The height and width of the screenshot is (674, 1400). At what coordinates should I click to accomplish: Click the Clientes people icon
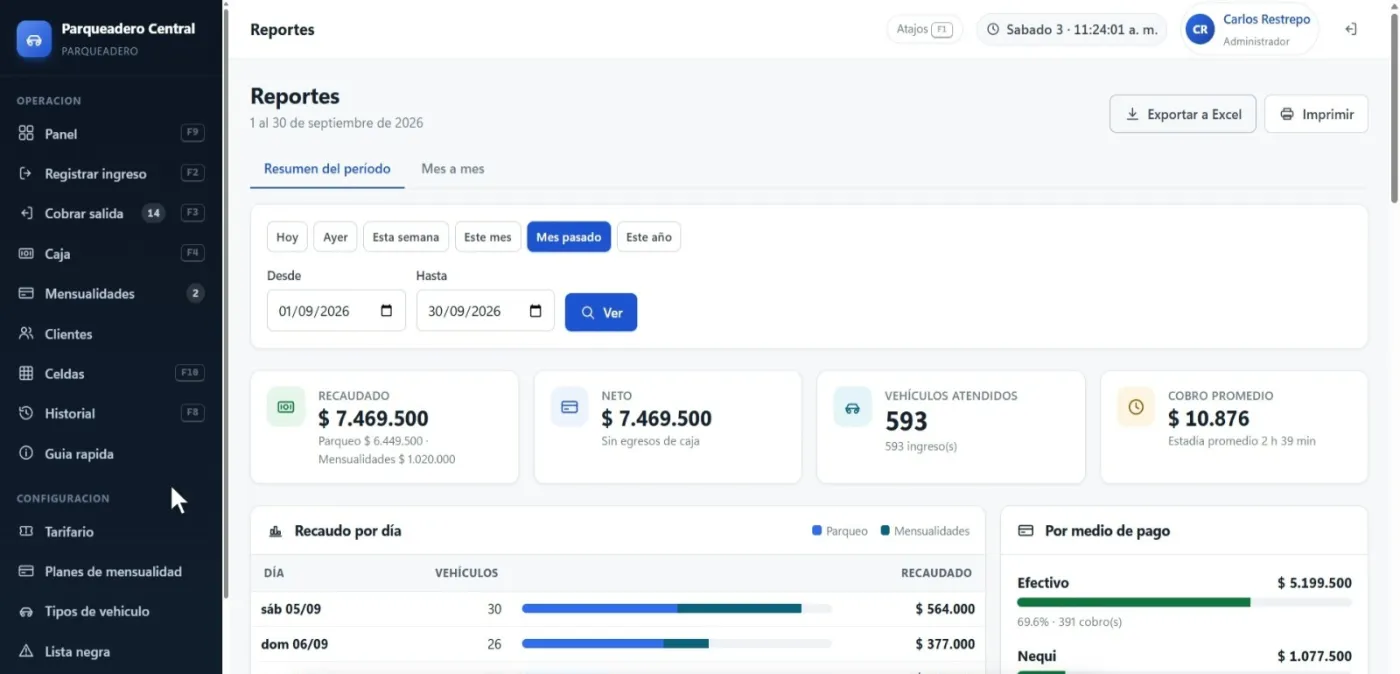pyautogui.click(x=26, y=333)
